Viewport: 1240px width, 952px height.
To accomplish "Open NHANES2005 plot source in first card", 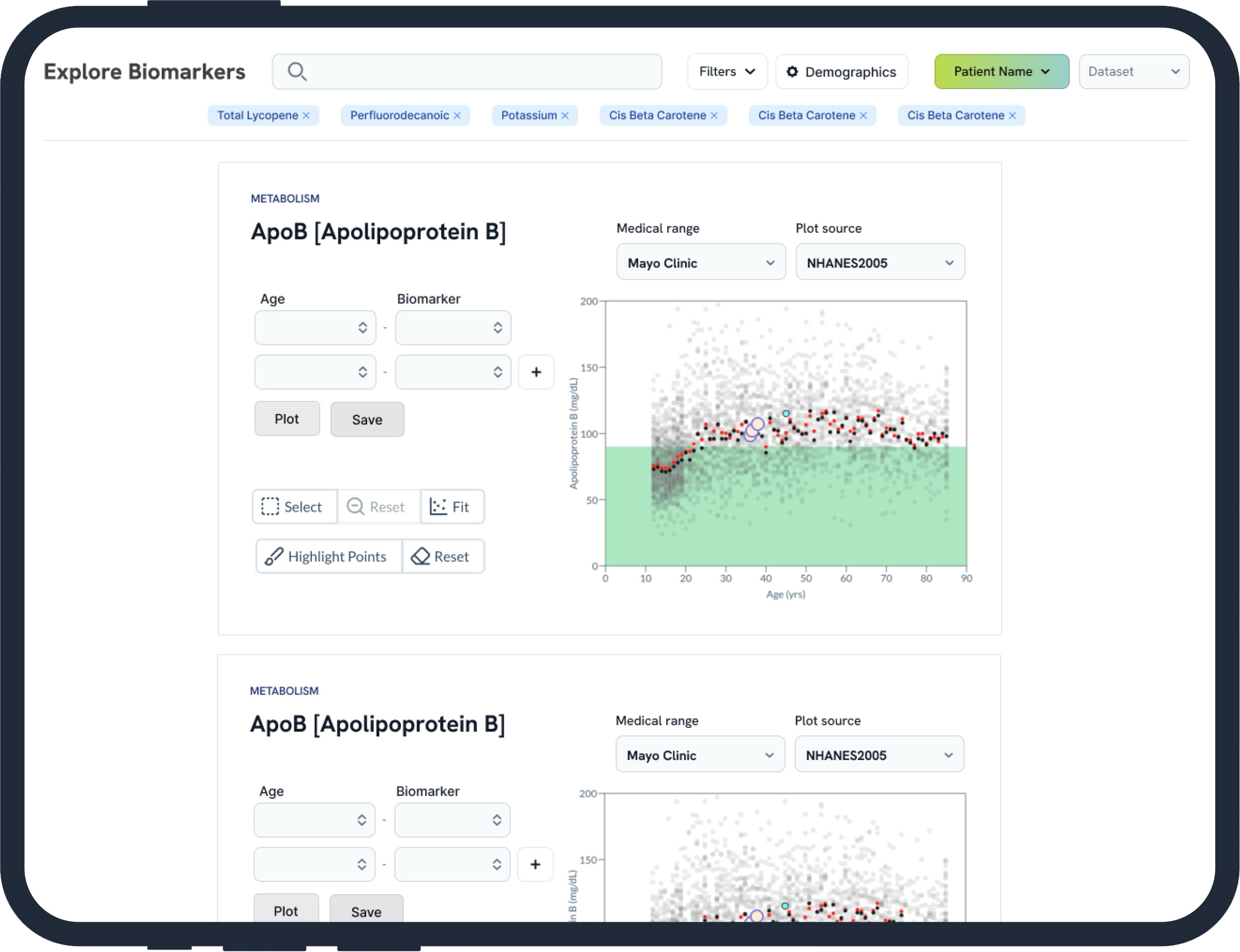I will click(880, 262).
